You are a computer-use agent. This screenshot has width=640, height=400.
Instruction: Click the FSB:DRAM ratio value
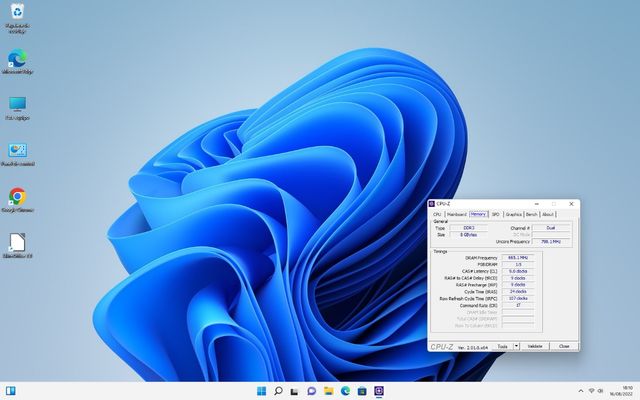518,264
